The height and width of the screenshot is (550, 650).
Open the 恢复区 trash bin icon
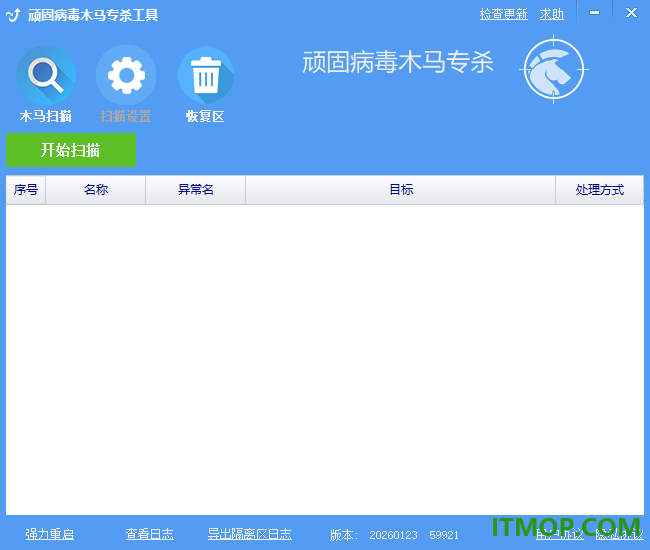tap(206, 75)
